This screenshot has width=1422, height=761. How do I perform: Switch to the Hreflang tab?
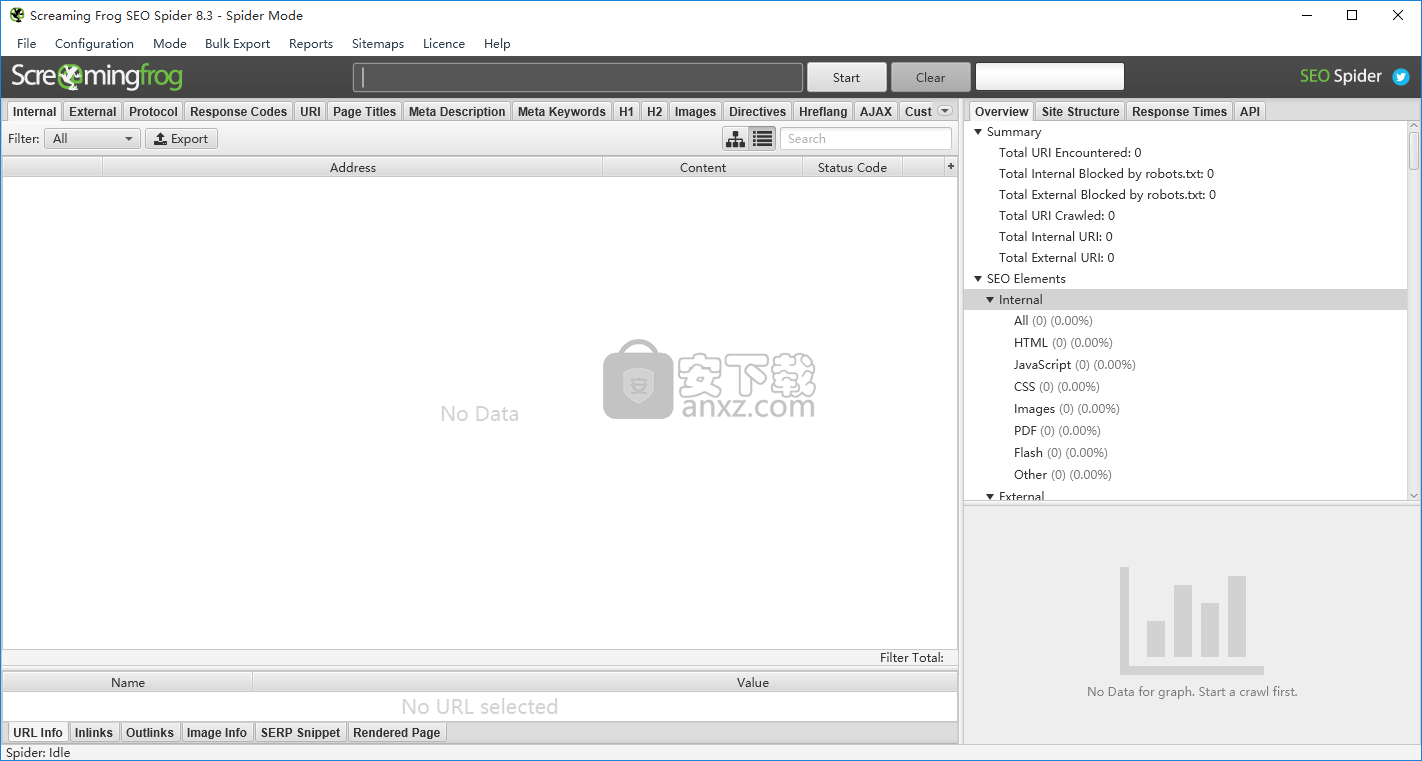(823, 112)
